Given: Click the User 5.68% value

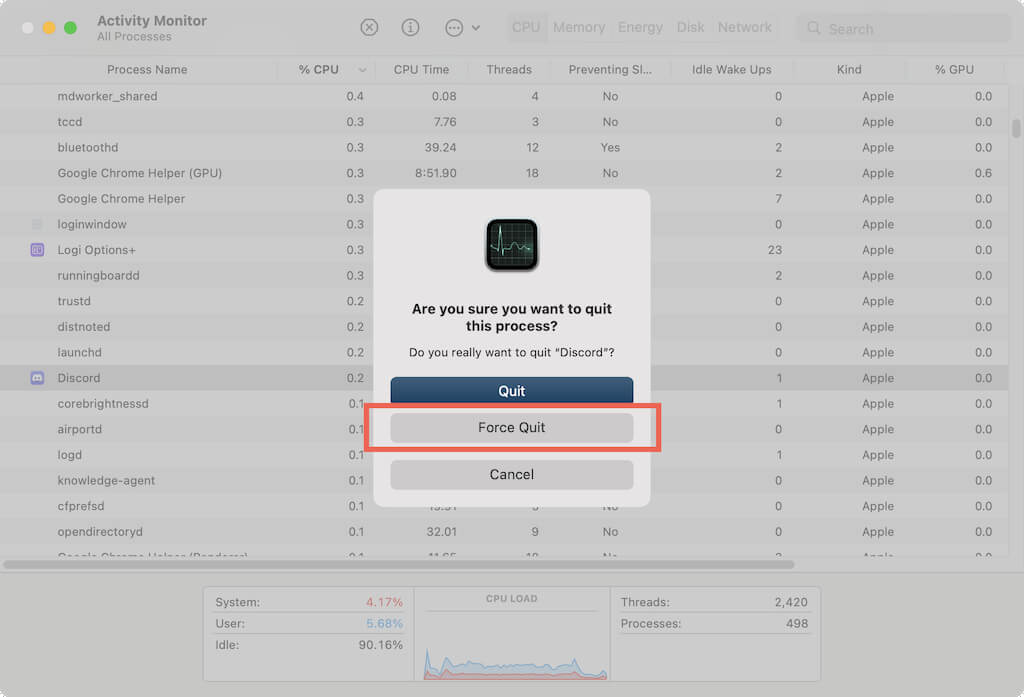Looking at the screenshot, I should click(x=384, y=623).
